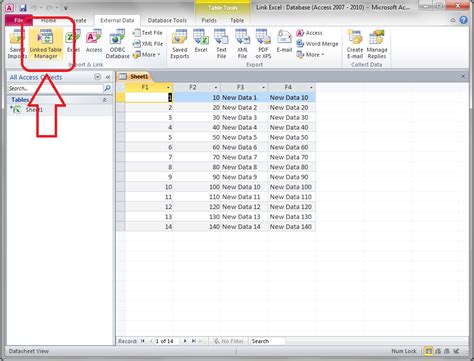
Task: Go to first record
Action: tap(143, 341)
